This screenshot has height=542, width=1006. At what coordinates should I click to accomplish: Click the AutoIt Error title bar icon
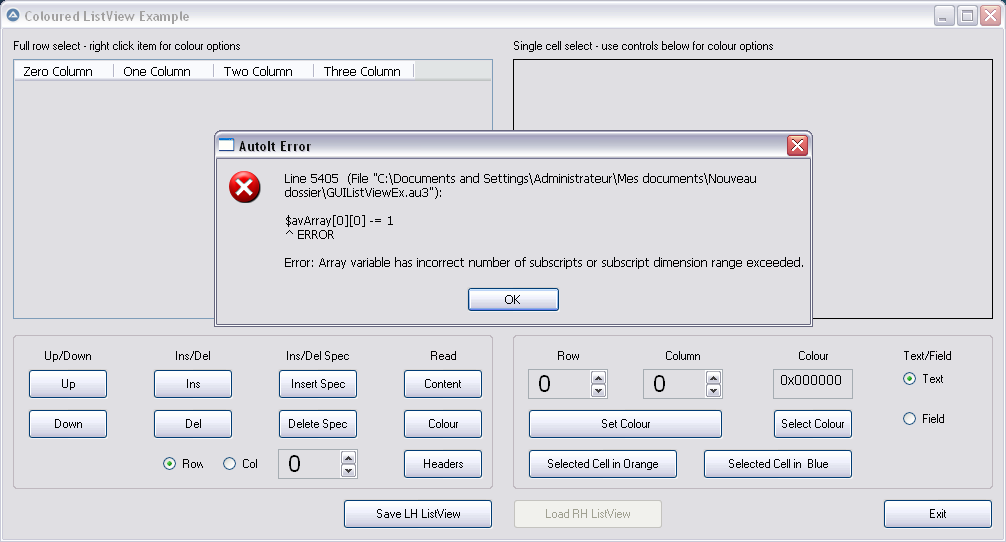tap(226, 145)
